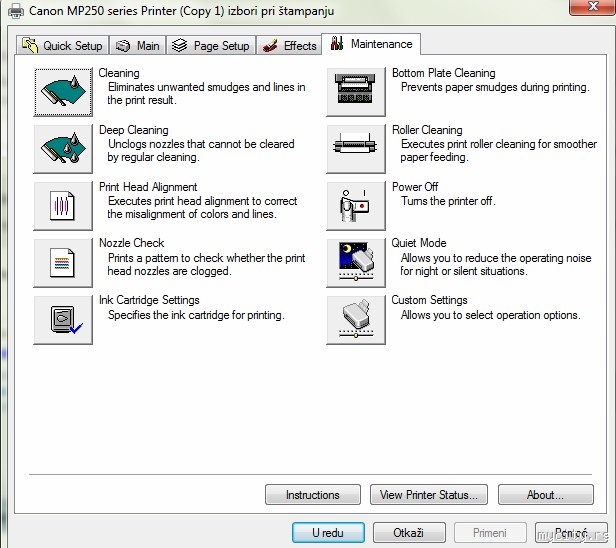Click the "Custom Settings" heading text
The height and width of the screenshot is (548, 616).
point(429,300)
